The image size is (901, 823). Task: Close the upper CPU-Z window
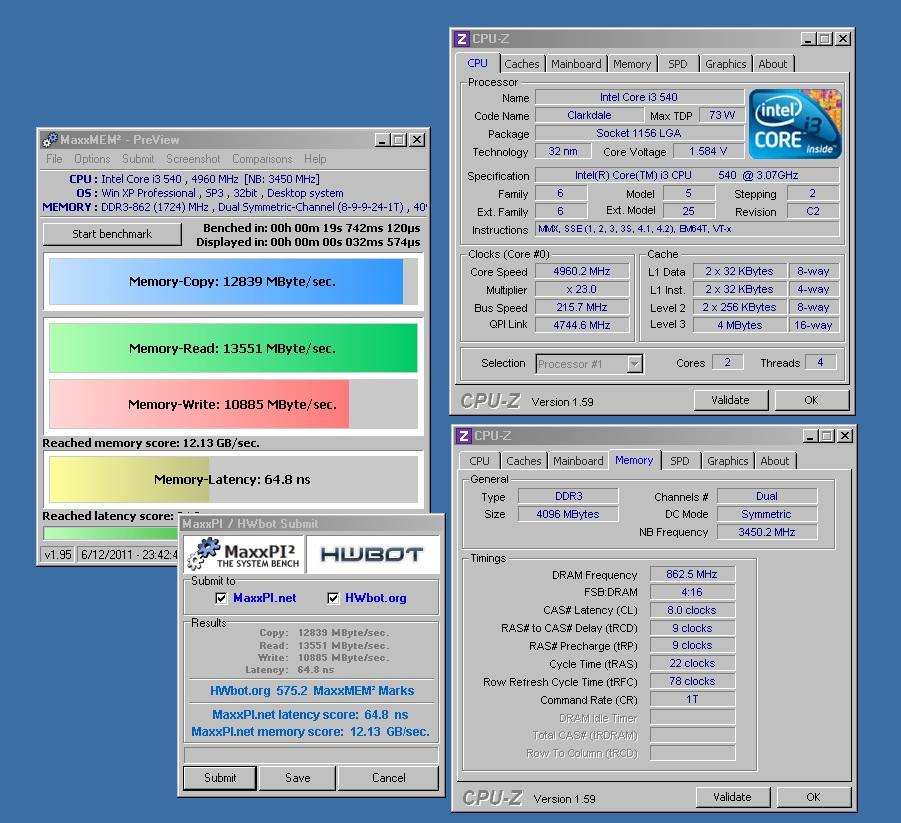tap(843, 39)
